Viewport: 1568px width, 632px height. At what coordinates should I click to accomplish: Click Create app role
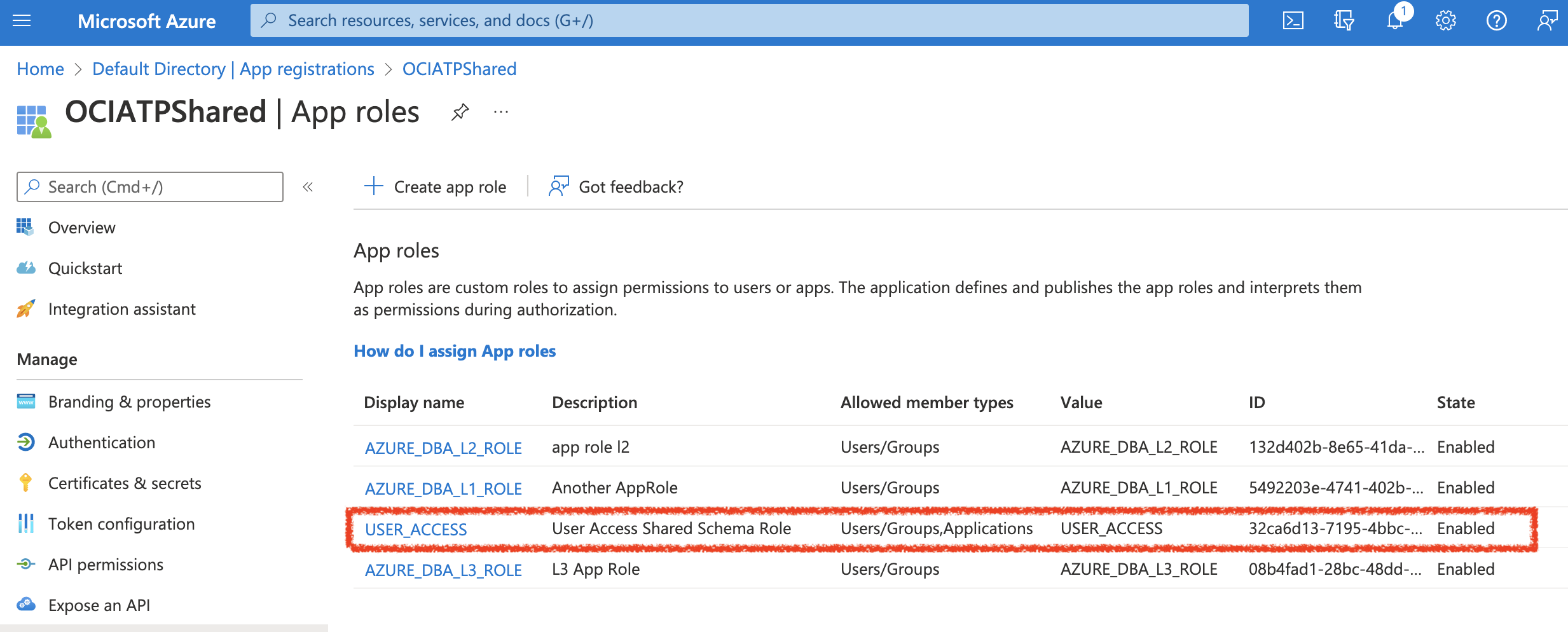point(436,187)
